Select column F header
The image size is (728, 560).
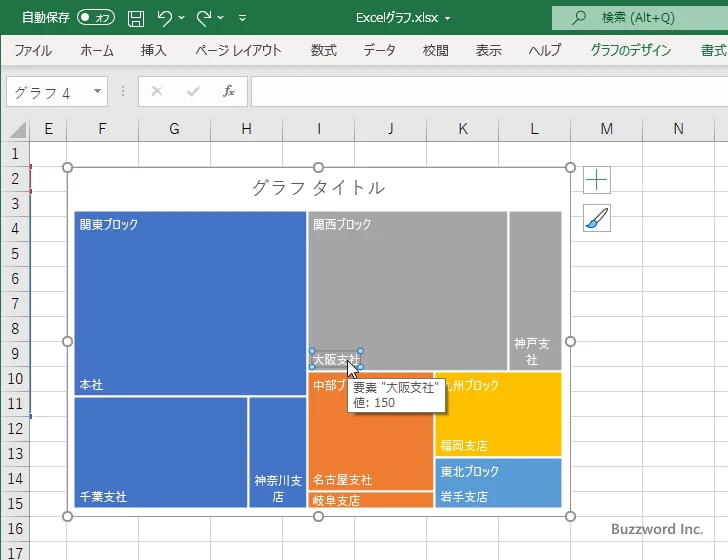tap(102, 129)
